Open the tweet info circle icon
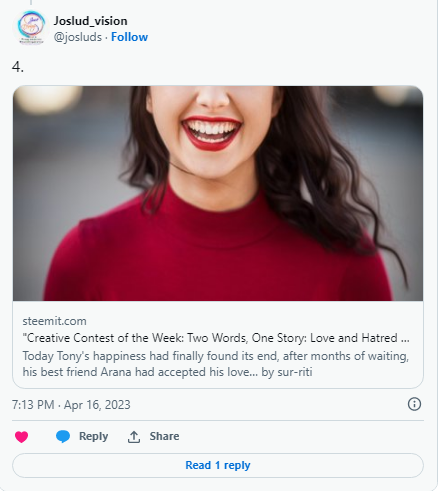The height and width of the screenshot is (491, 439). coord(414,404)
